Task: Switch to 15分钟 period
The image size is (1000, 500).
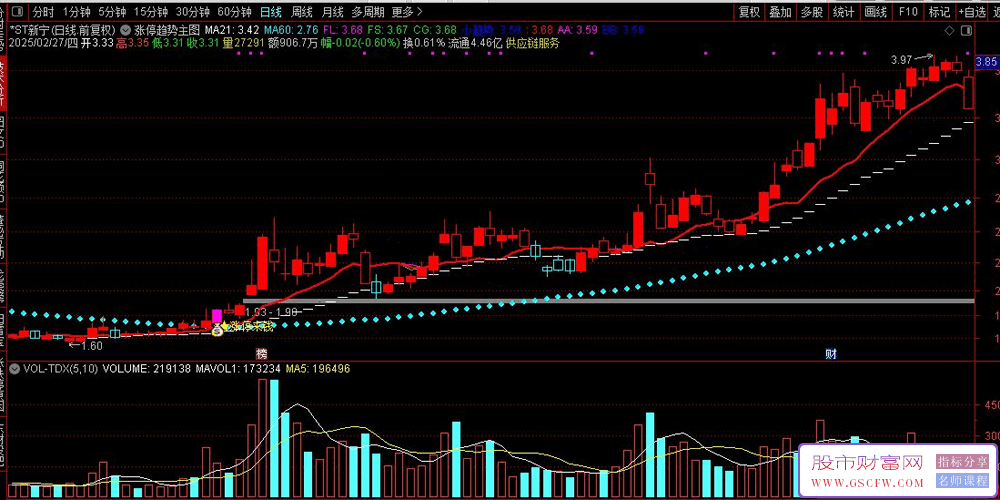Action: (x=151, y=11)
